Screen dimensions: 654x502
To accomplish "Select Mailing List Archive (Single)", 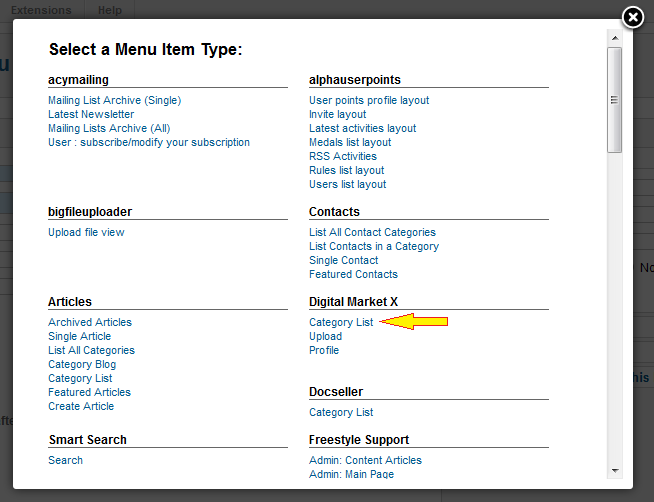I will (x=115, y=100).
